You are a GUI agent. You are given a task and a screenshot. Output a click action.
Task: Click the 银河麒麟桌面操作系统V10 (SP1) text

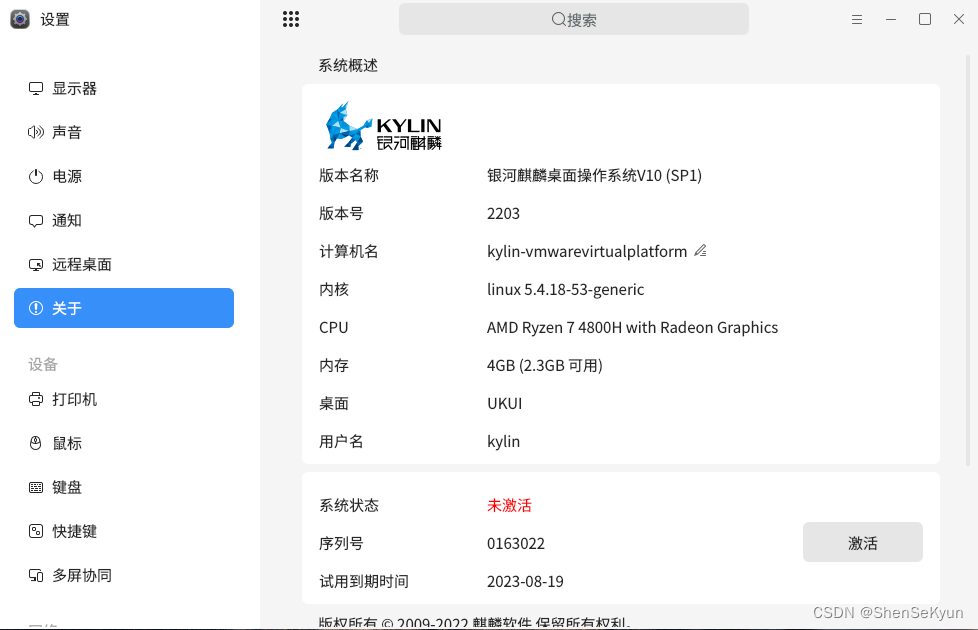tap(594, 175)
